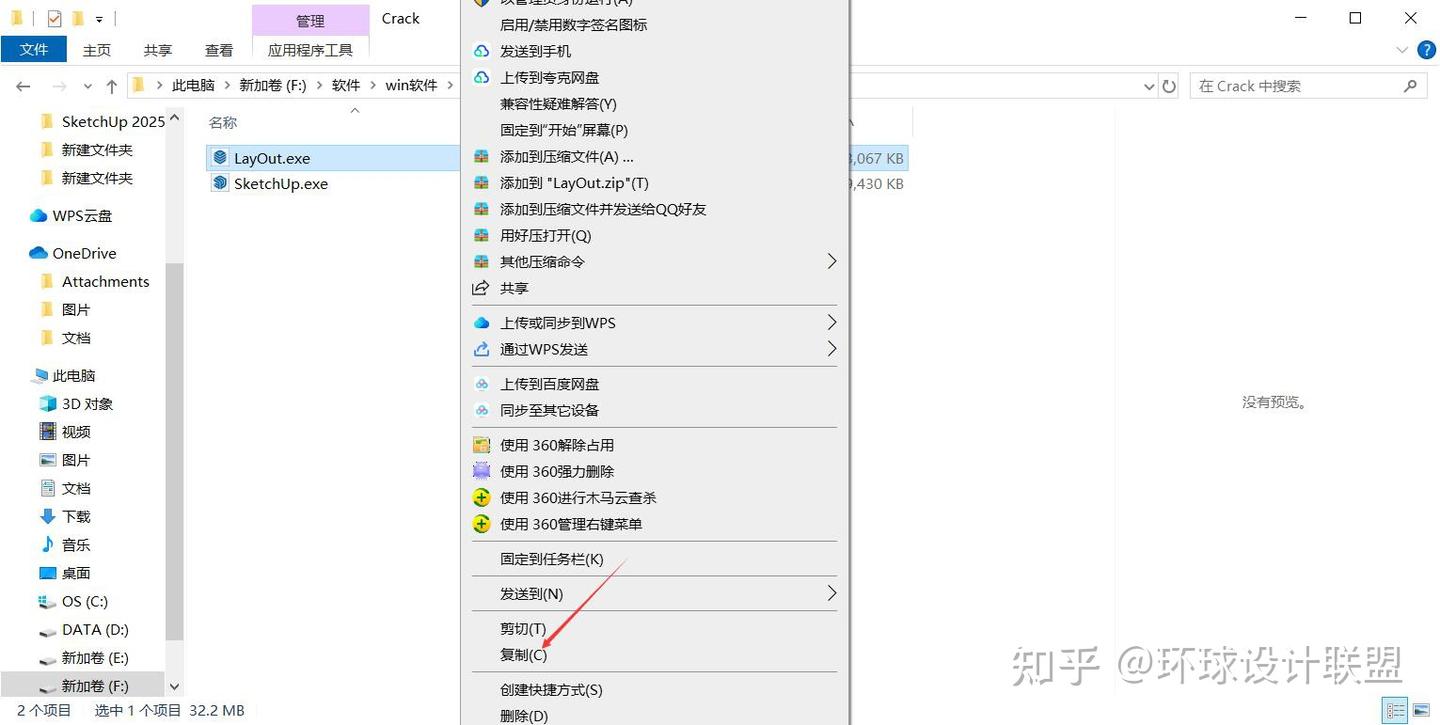The image size is (1440, 725).
Task: Click the WPS云盘 cloud icon in sidebar
Action: point(36,215)
